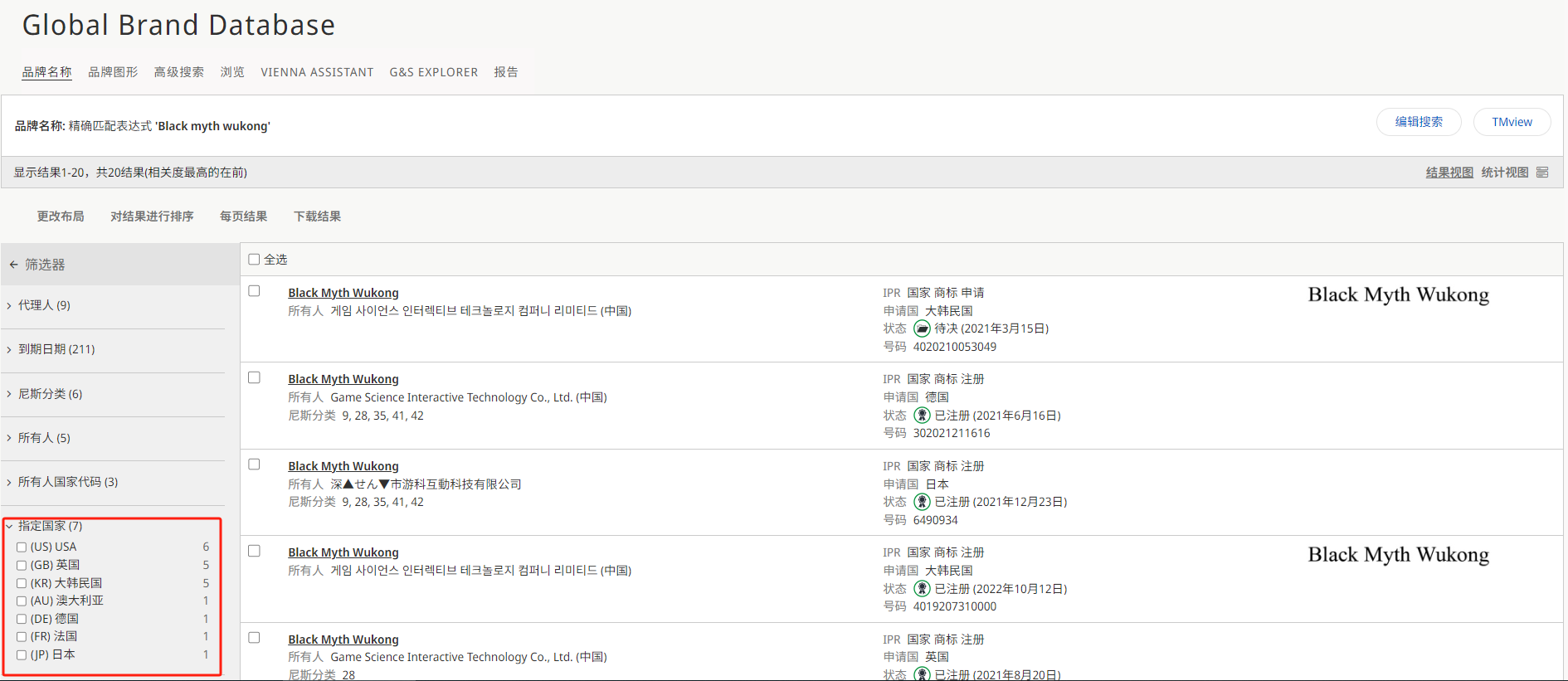Viewport: 1568px width, 681px height.
Task: Check the result row numbered 4019207310000
Action: [254, 551]
